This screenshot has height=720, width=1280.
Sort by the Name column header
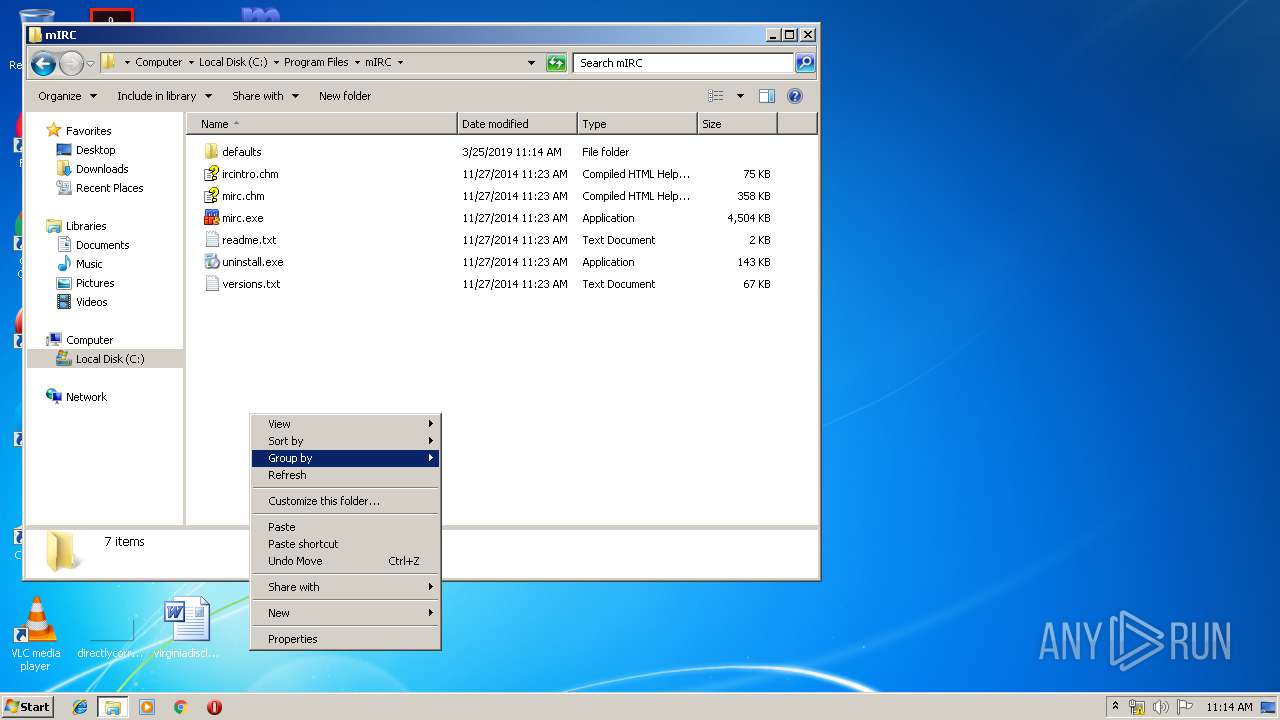coord(321,124)
